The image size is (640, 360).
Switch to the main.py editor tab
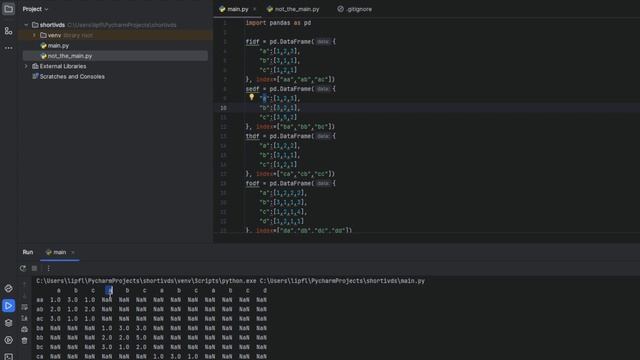pos(237,9)
